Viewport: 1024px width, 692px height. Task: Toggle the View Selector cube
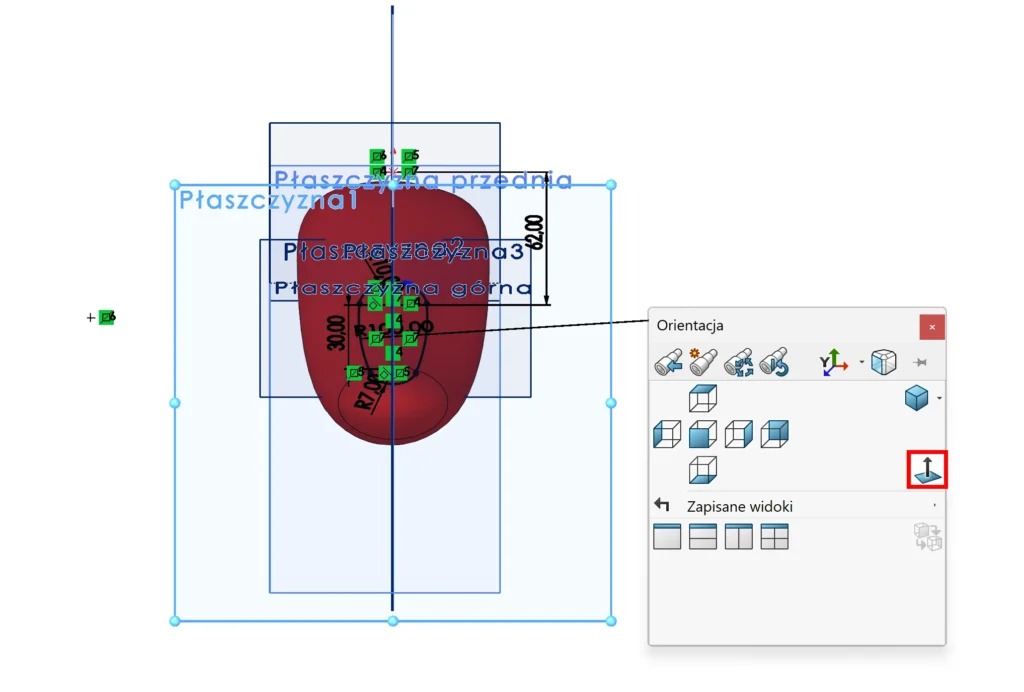883,362
